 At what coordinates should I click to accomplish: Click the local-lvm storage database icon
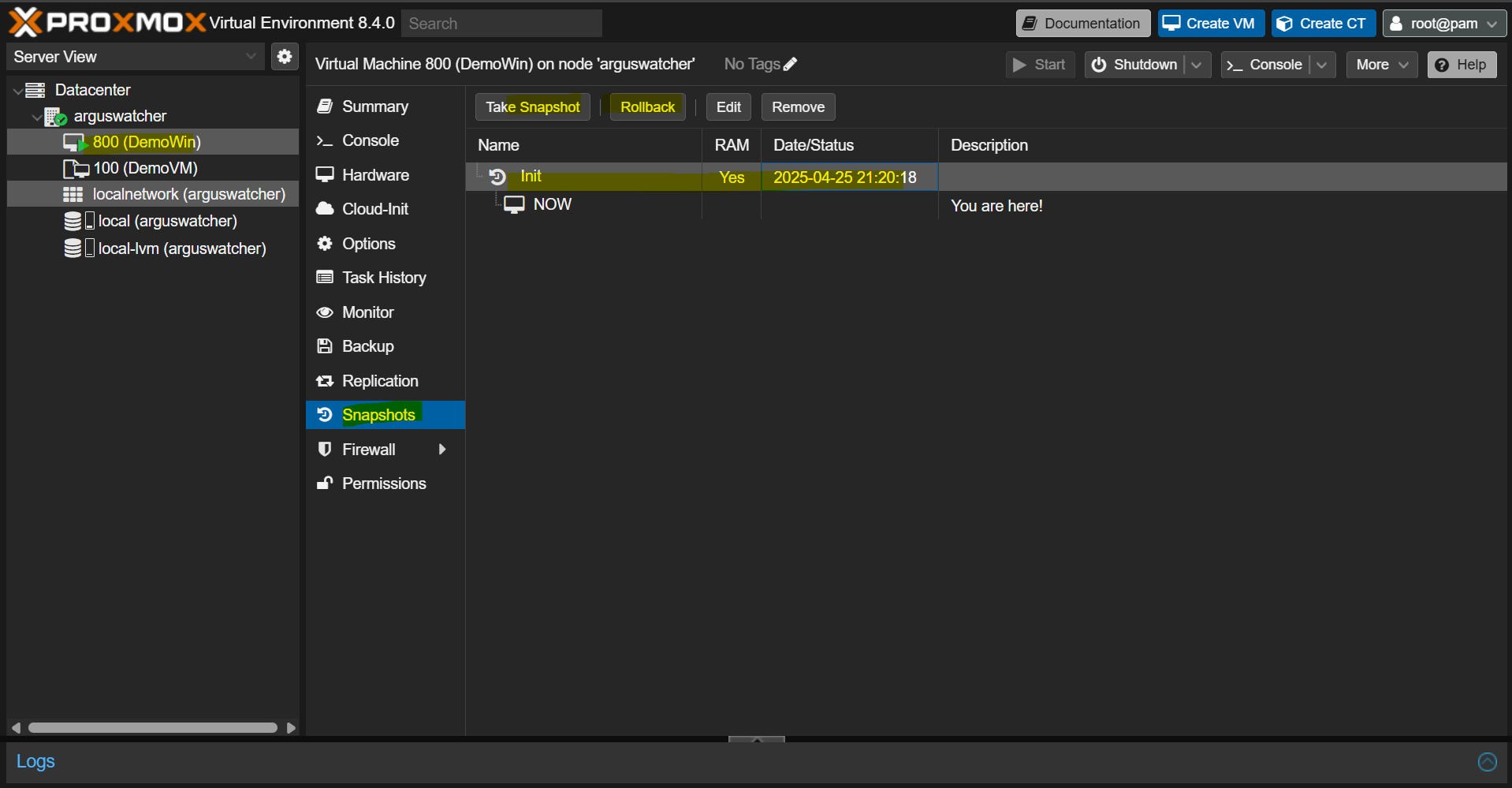tap(73, 248)
